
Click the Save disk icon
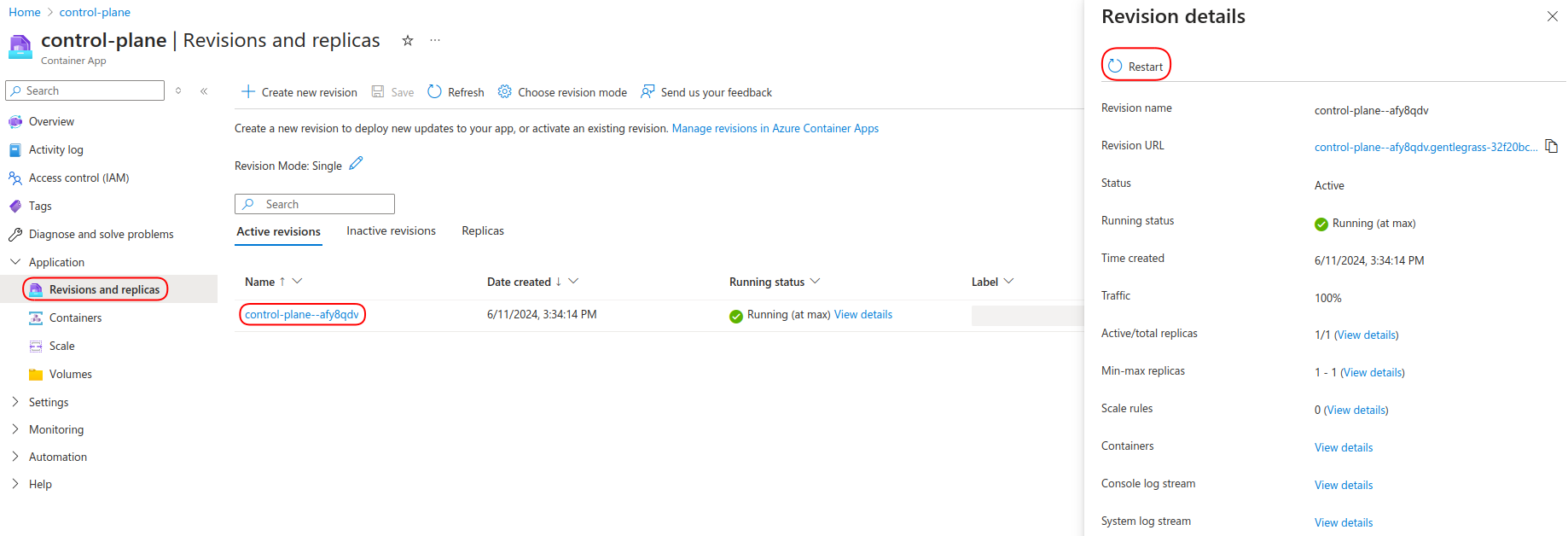click(x=378, y=91)
